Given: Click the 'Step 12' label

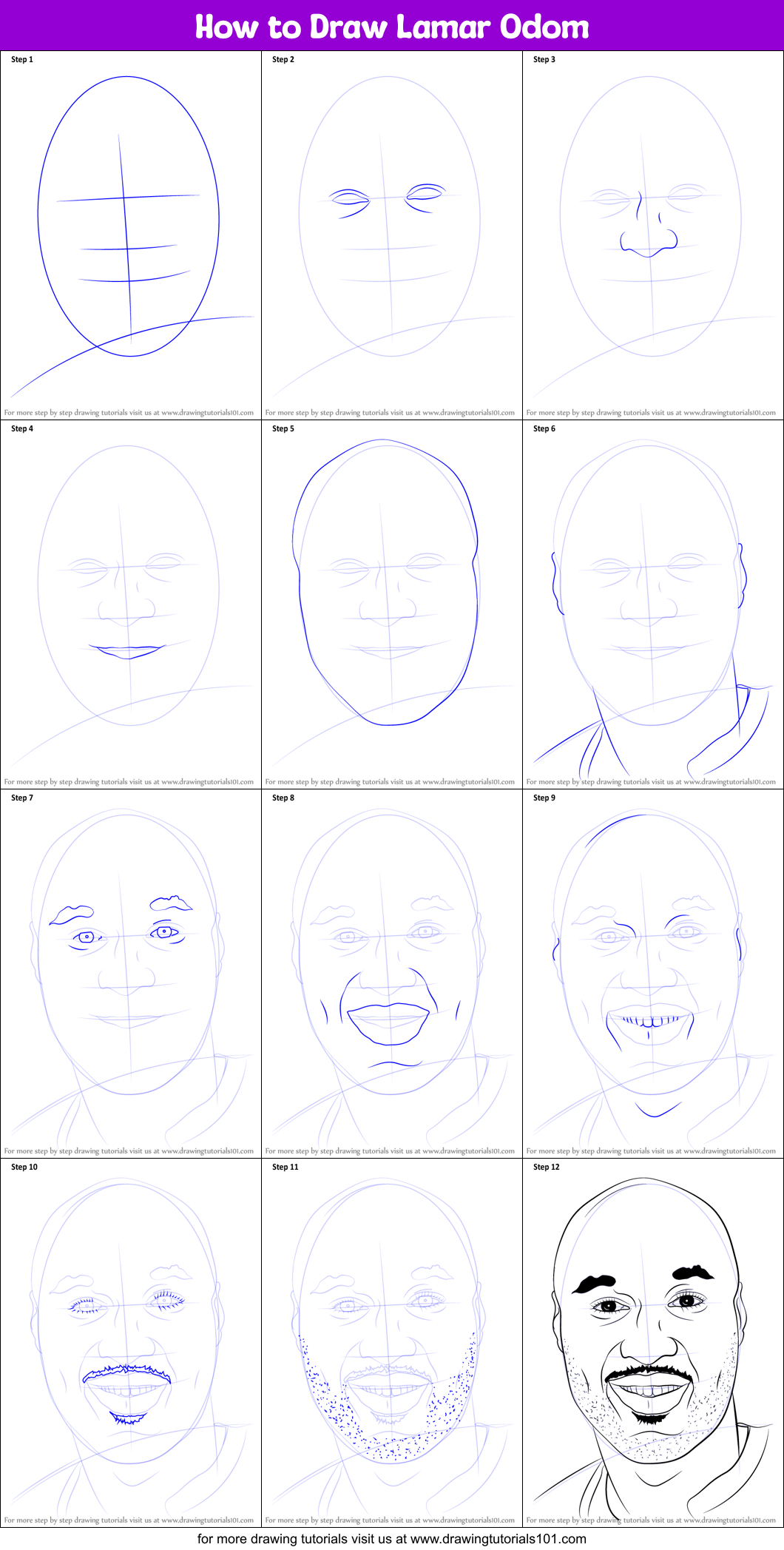Looking at the screenshot, I should click(547, 1167).
